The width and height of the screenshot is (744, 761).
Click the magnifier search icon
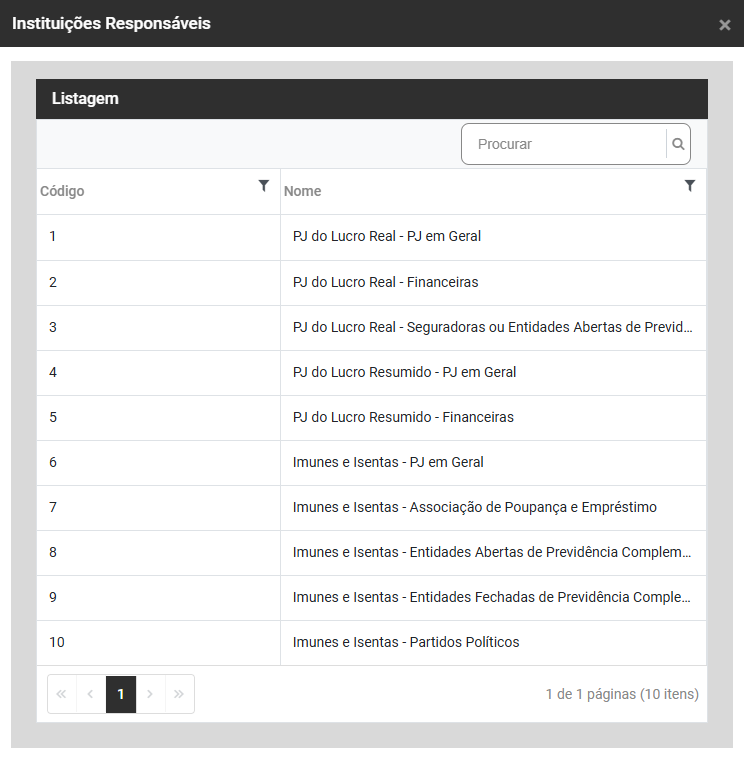click(x=678, y=144)
